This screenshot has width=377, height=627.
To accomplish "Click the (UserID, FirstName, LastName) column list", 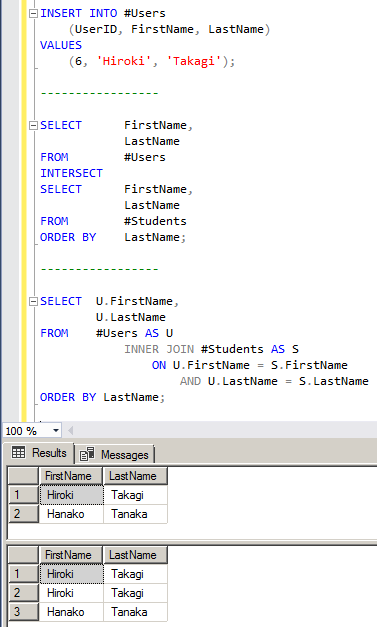I will click(x=170, y=29).
